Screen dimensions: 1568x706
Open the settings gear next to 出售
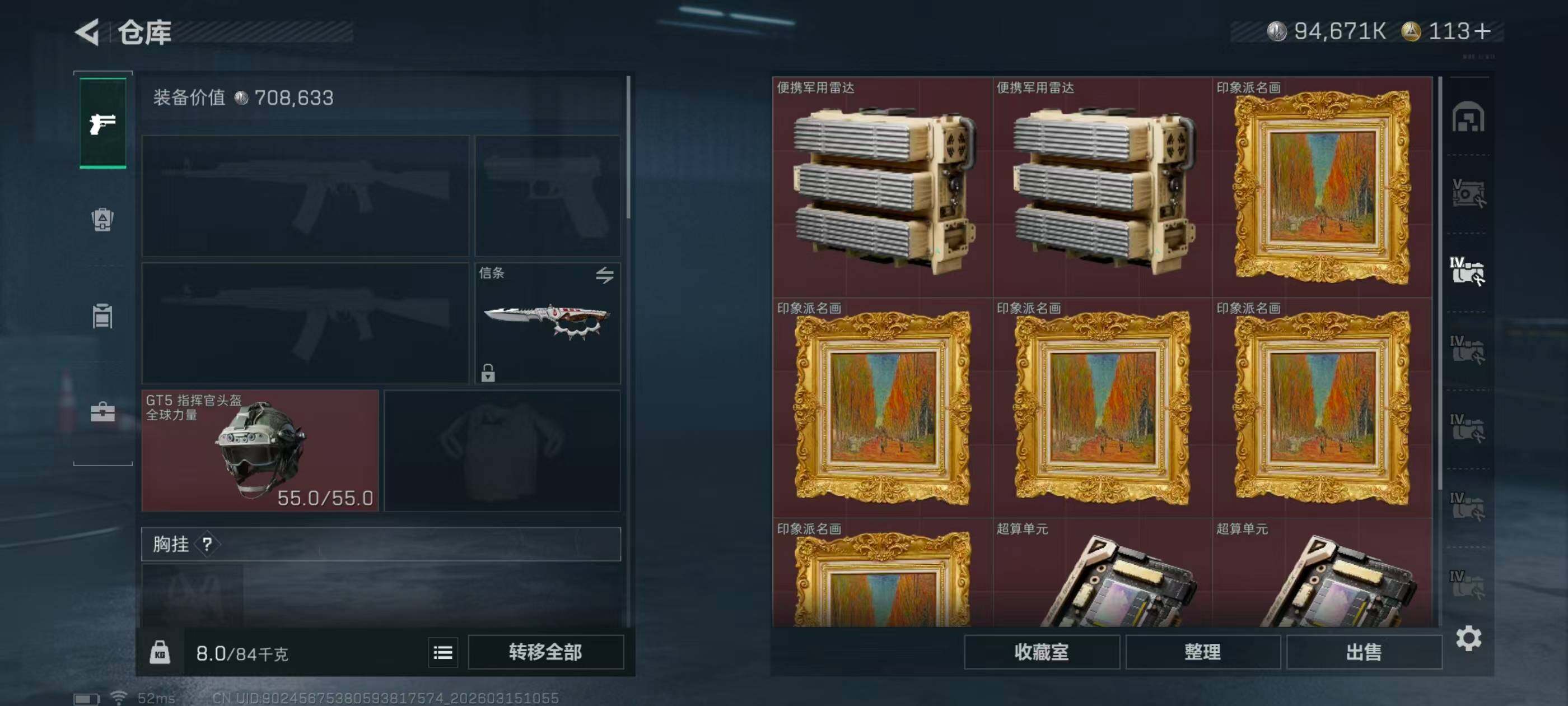1468,638
